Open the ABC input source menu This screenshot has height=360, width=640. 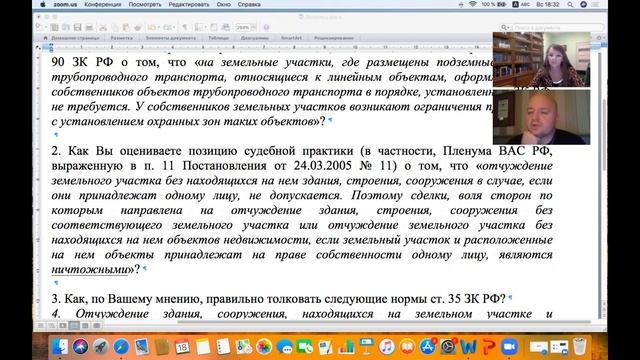pyautogui.click(x=521, y=4)
